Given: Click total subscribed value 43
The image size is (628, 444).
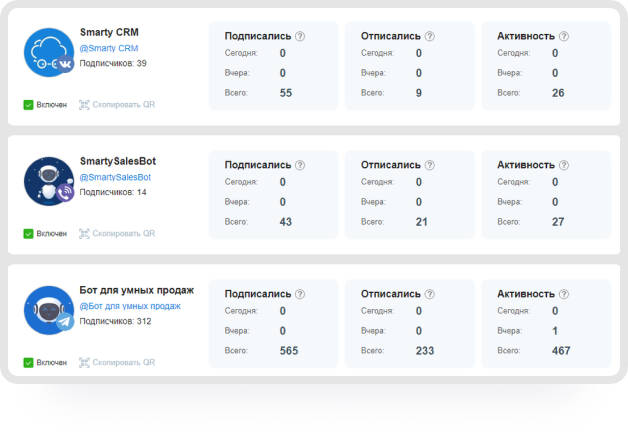Looking at the screenshot, I should coord(286,222).
